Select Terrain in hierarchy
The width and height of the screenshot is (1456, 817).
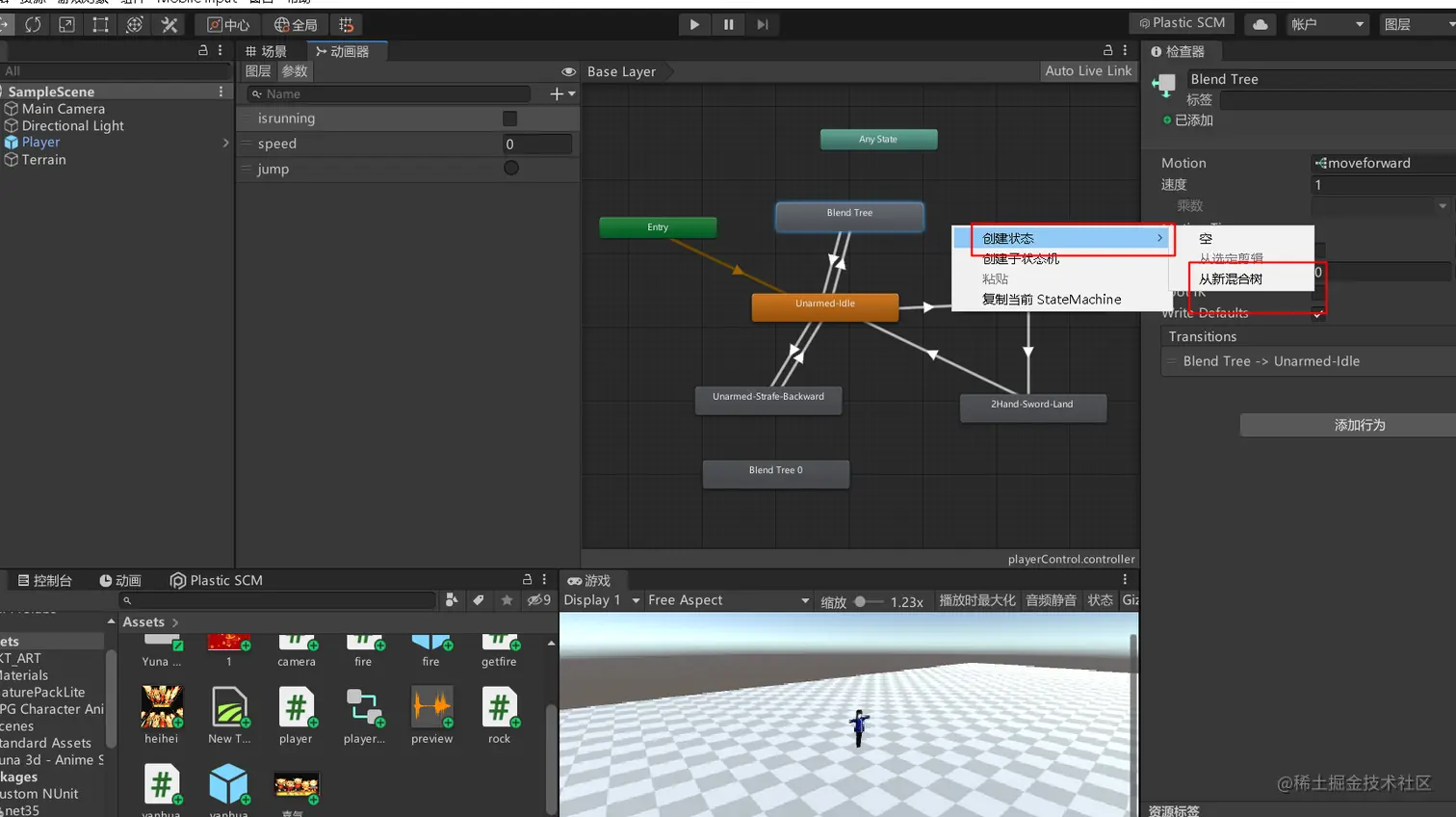point(44,160)
